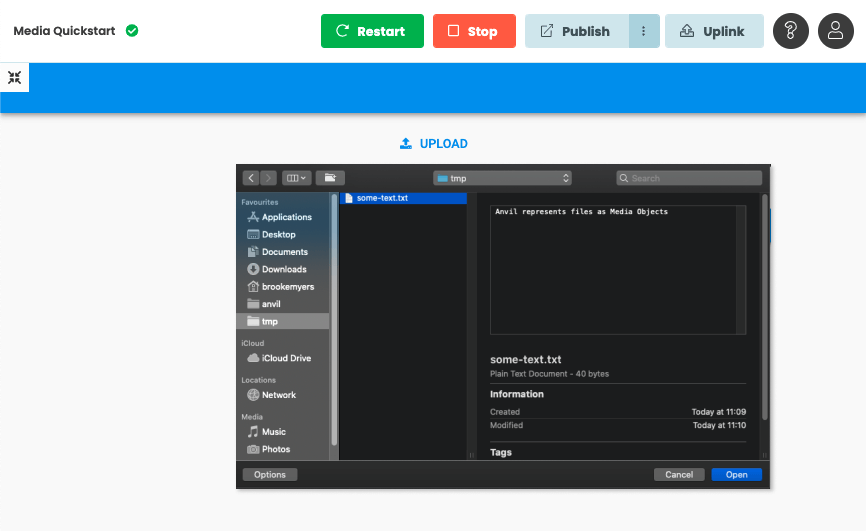Click the sidebar scrollbar
The image size is (866, 531).
(334, 319)
